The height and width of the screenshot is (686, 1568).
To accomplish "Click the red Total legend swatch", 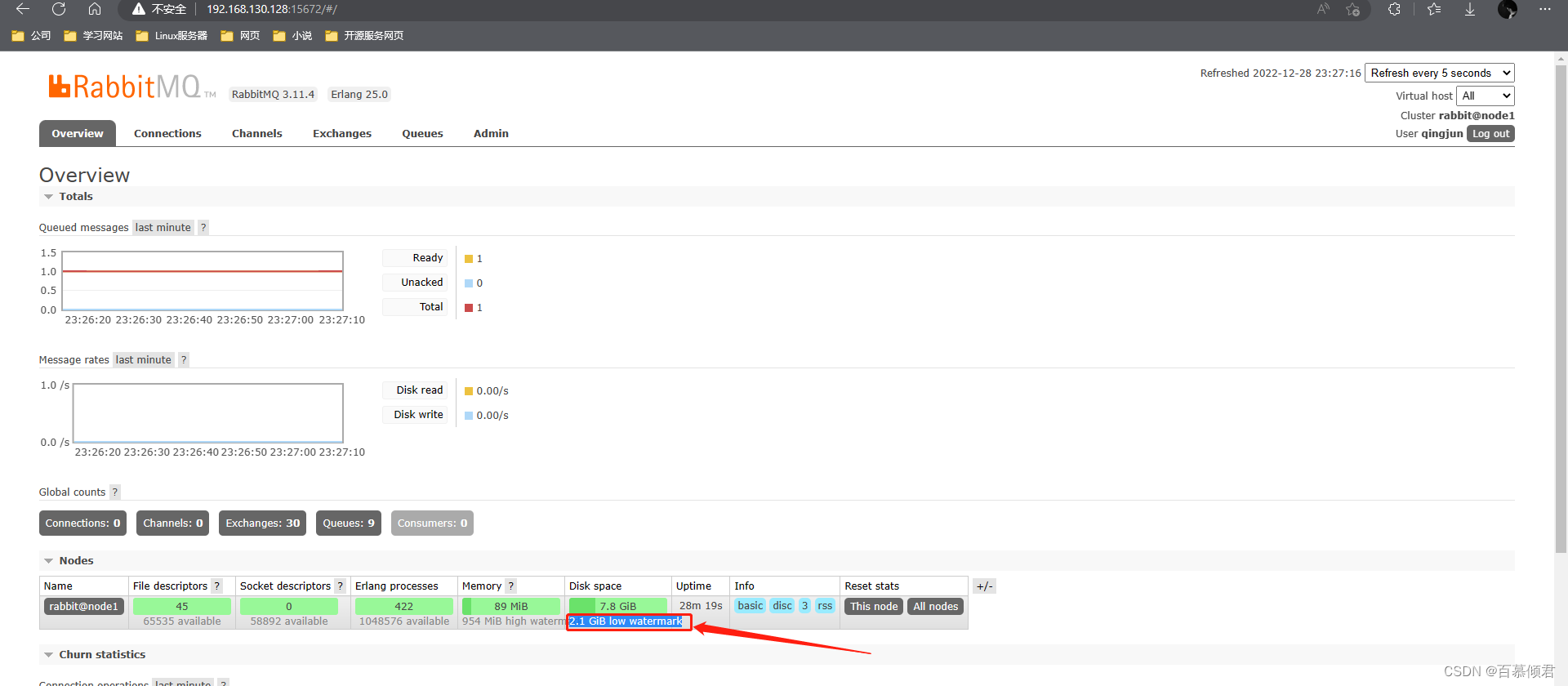I will (469, 308).
